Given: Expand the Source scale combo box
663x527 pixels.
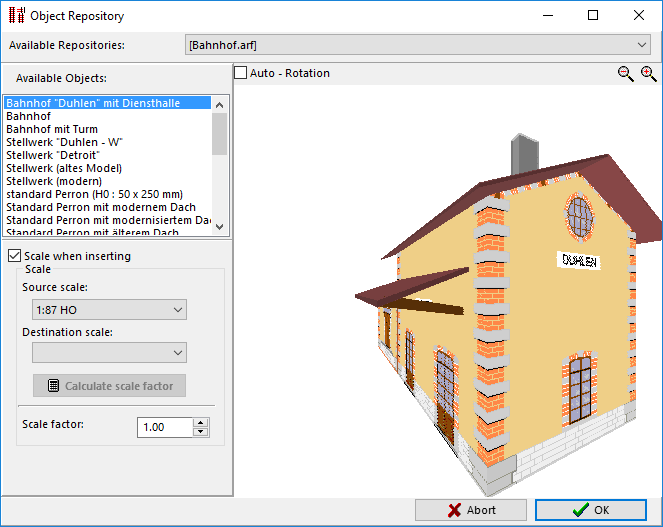Looking at the screenshot, I should tap(109, 310).
